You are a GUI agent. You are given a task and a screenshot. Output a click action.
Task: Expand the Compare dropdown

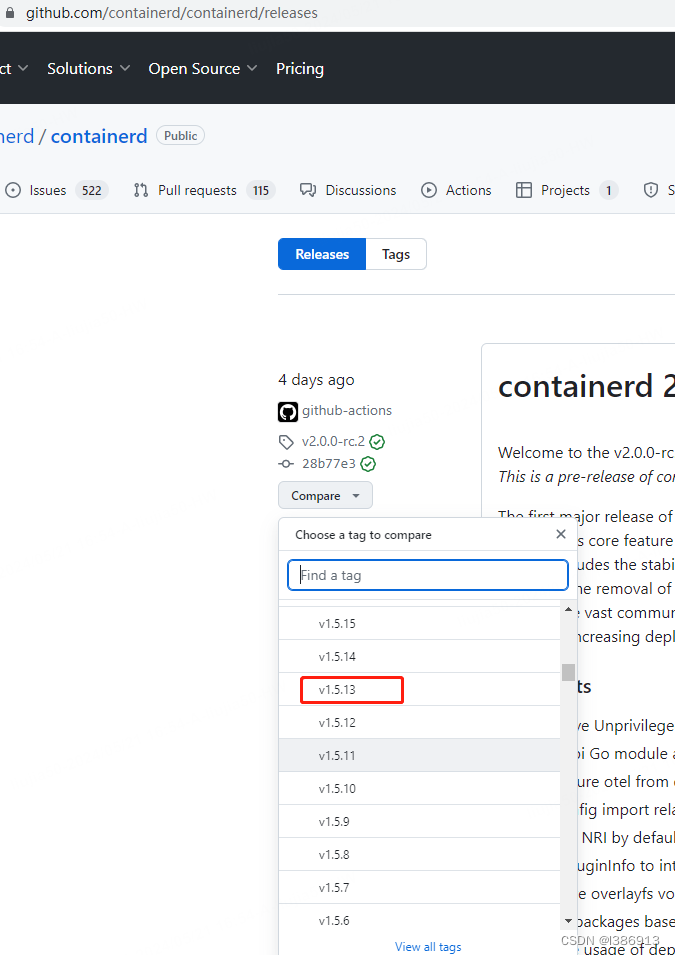point(325,495)
